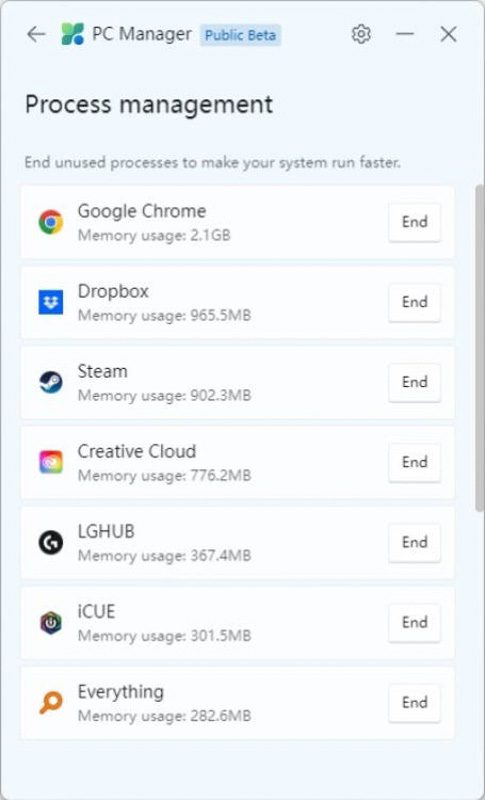Select the Dropbox icon
The image size is (485, 800).
click(x=51, y=302)
